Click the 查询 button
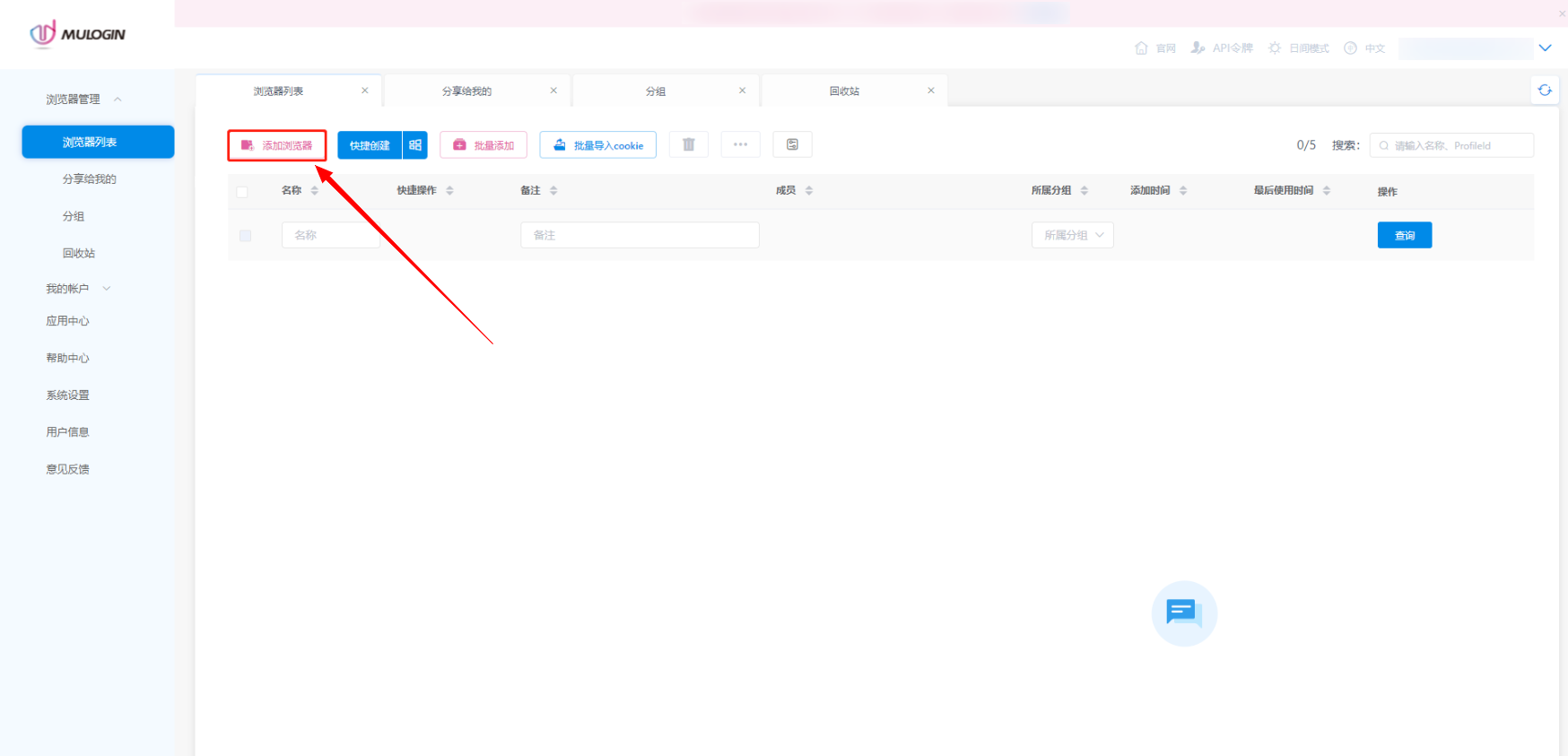 [1405, 235]
